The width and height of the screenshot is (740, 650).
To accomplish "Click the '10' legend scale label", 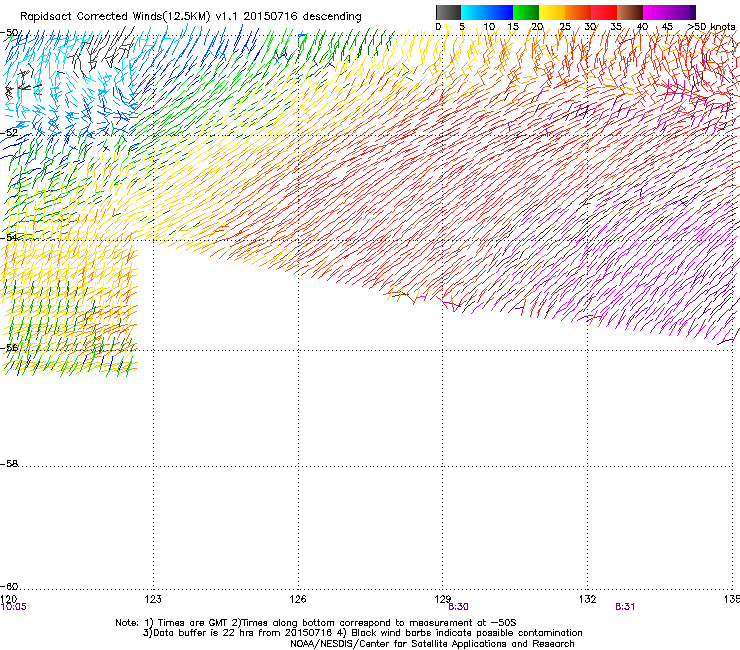I will (x=489, y=26).
